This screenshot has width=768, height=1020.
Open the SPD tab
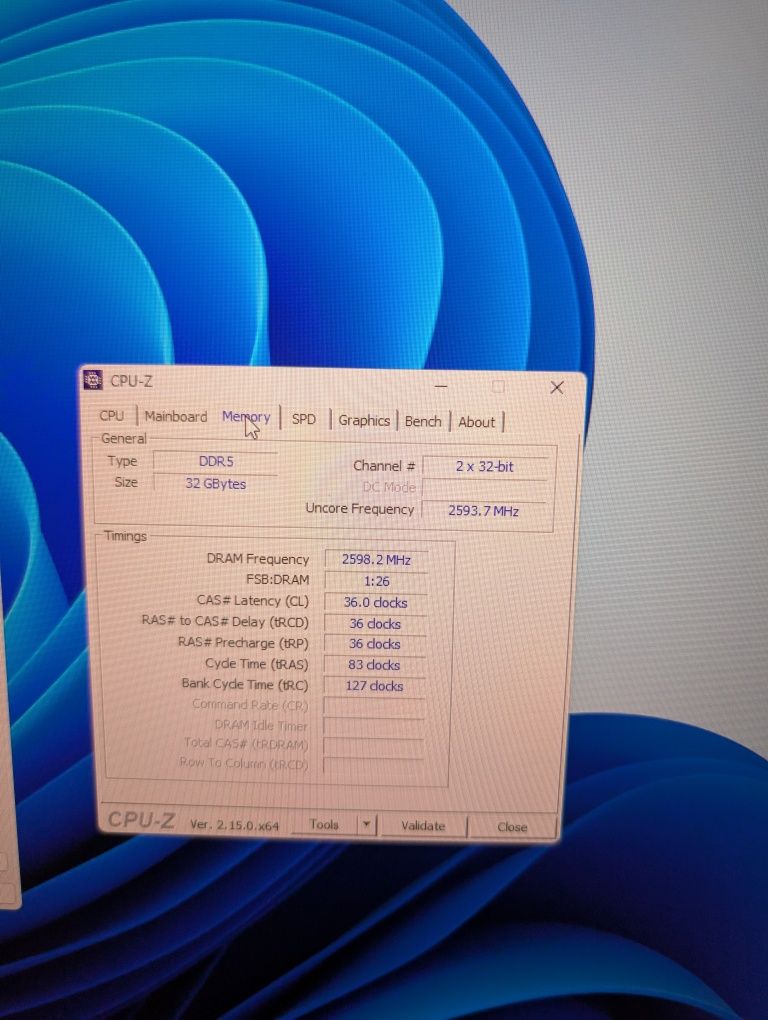[x=304, y=419]
